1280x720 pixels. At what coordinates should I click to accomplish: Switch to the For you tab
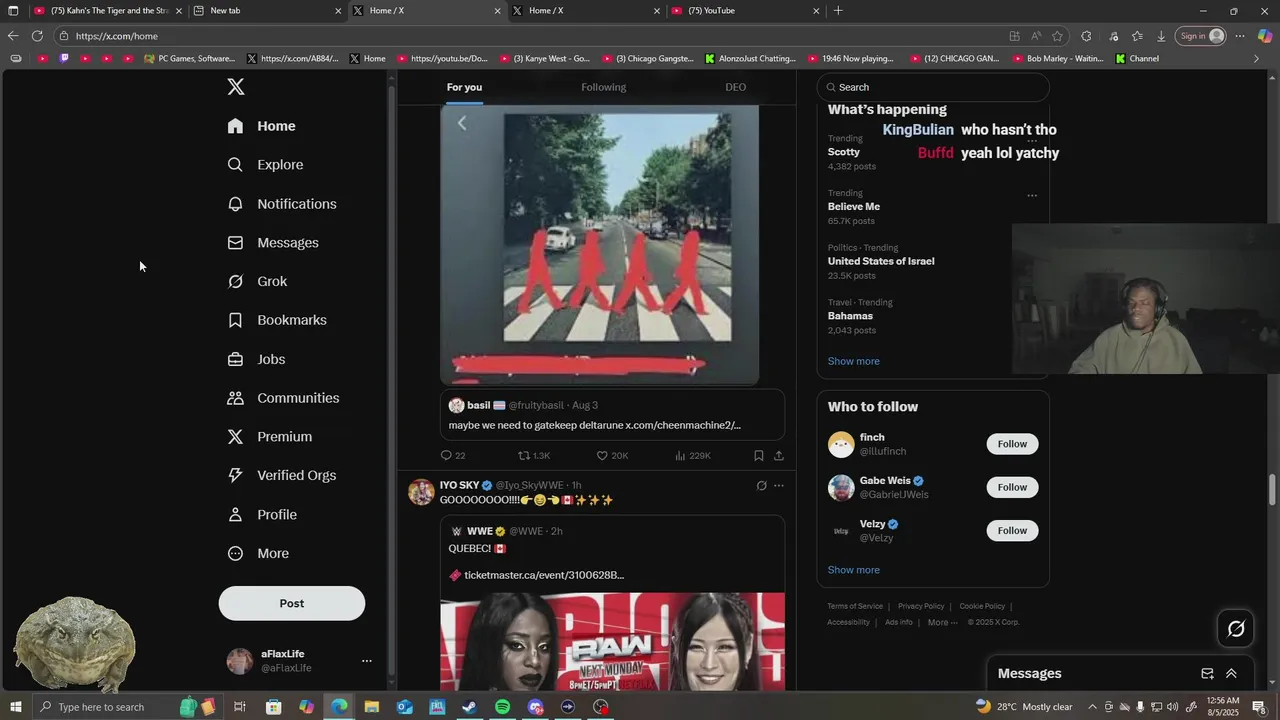(464, 87)
